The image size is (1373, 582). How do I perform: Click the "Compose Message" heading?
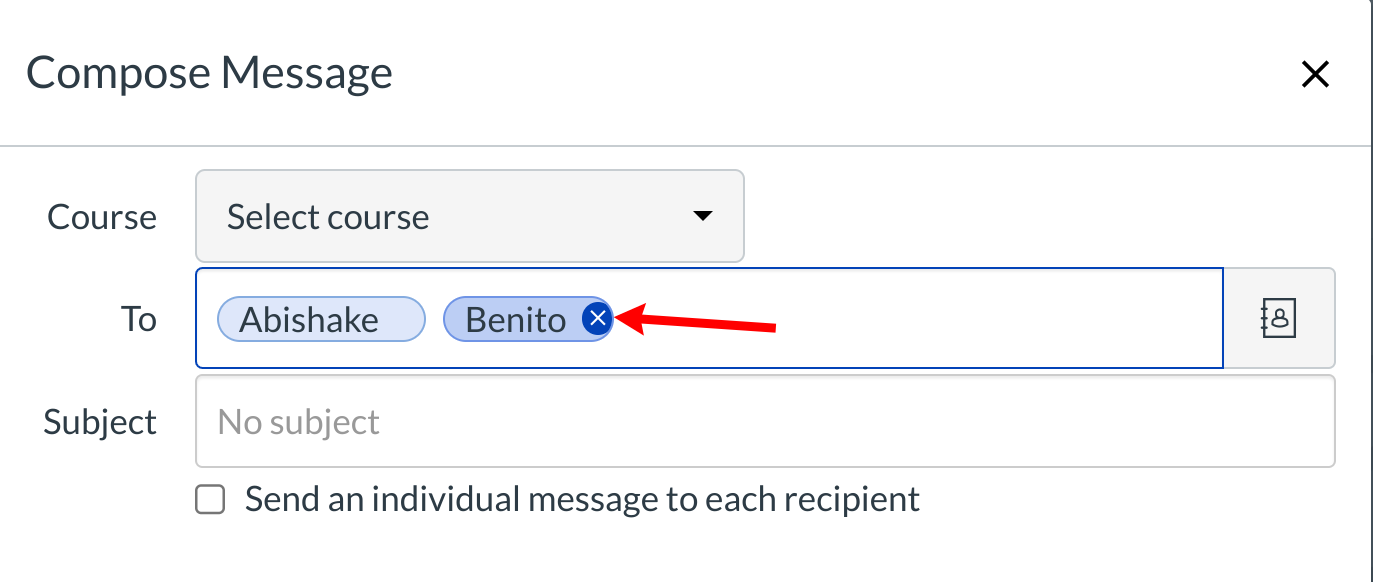pos(209,74)
